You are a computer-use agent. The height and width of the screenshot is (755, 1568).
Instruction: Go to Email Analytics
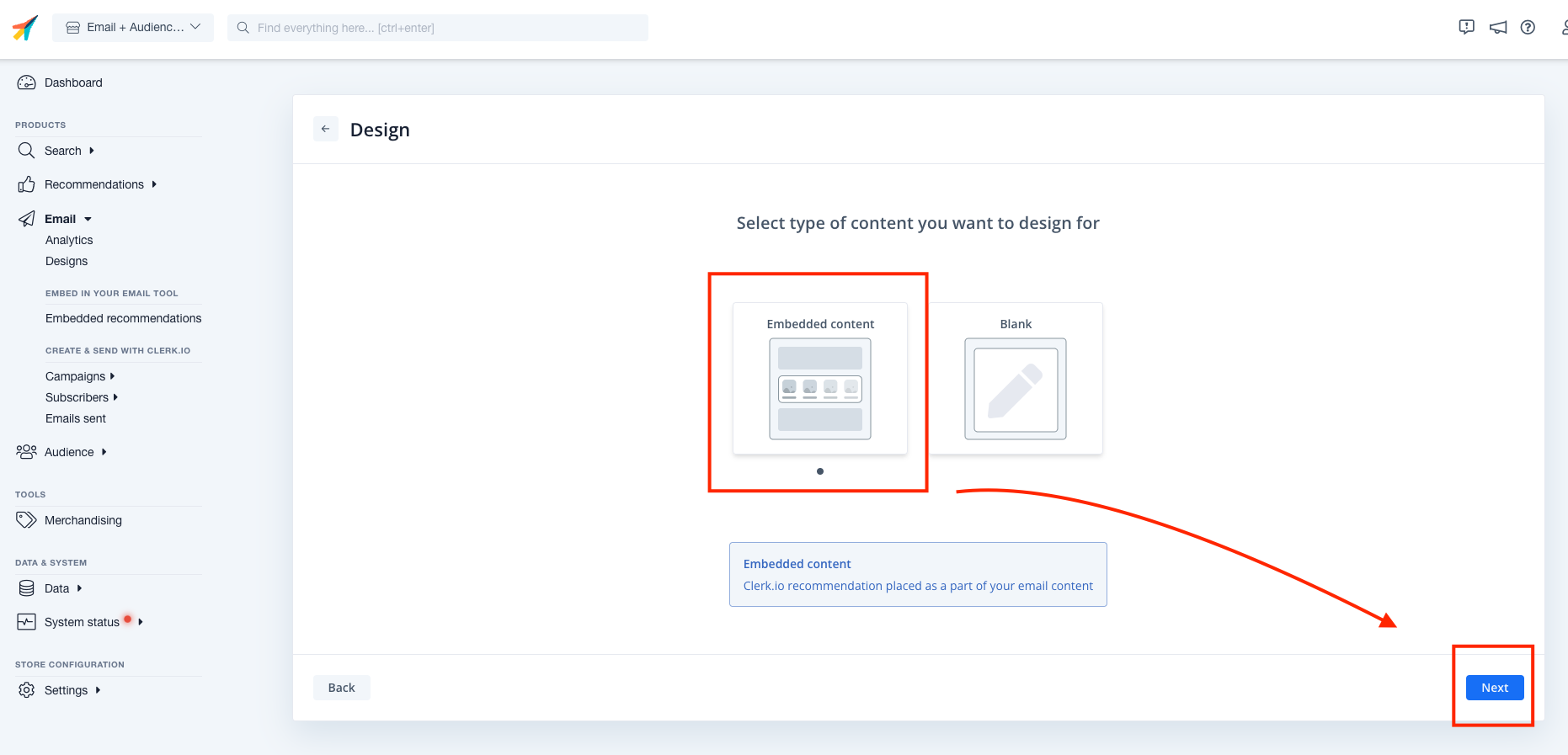click(x=69, y=240)
